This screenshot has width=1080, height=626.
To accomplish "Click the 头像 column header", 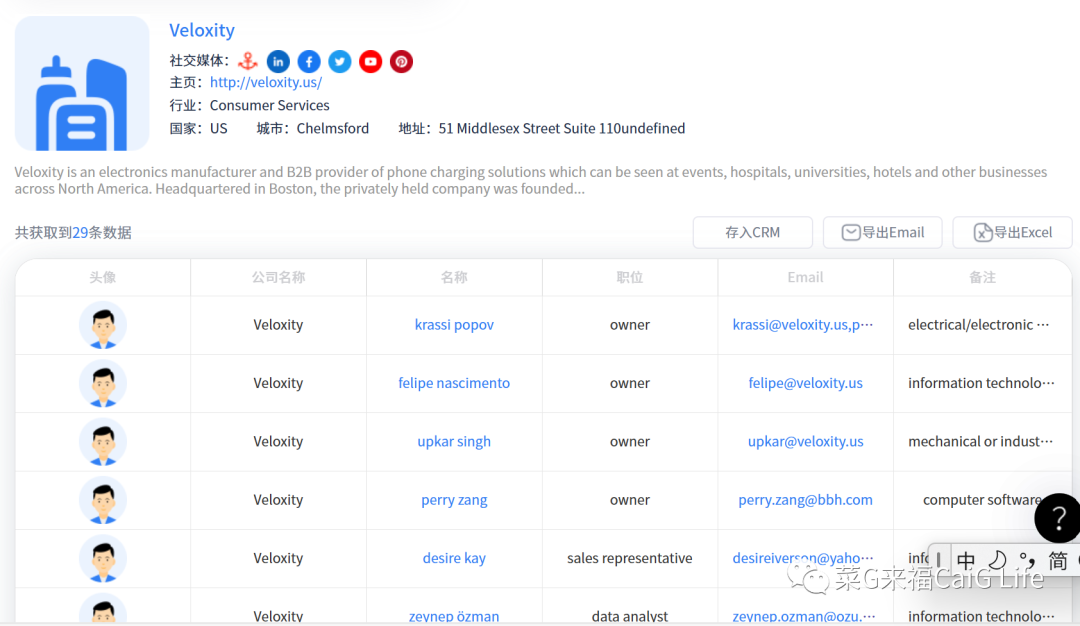I will click(x=103, y=278).
